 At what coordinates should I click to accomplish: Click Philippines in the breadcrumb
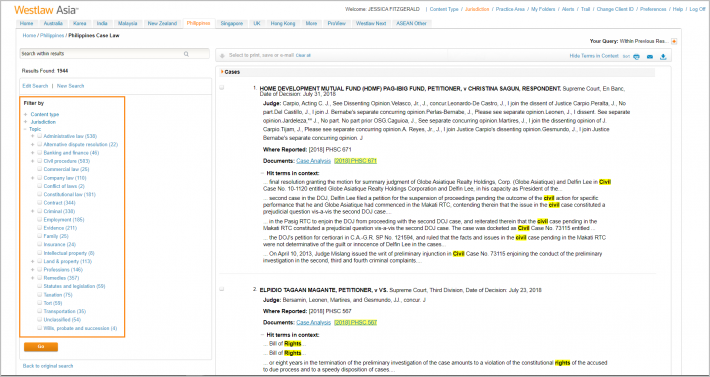(51, 35)
